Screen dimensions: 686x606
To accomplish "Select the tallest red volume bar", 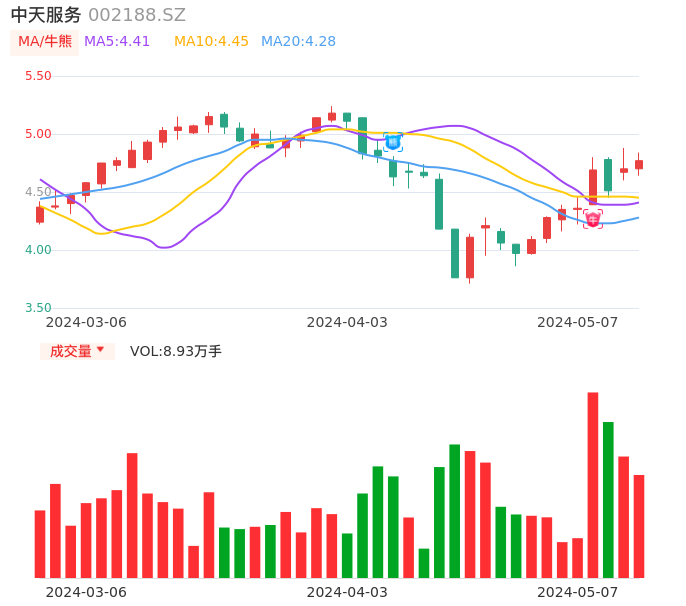I will [593, 485].
